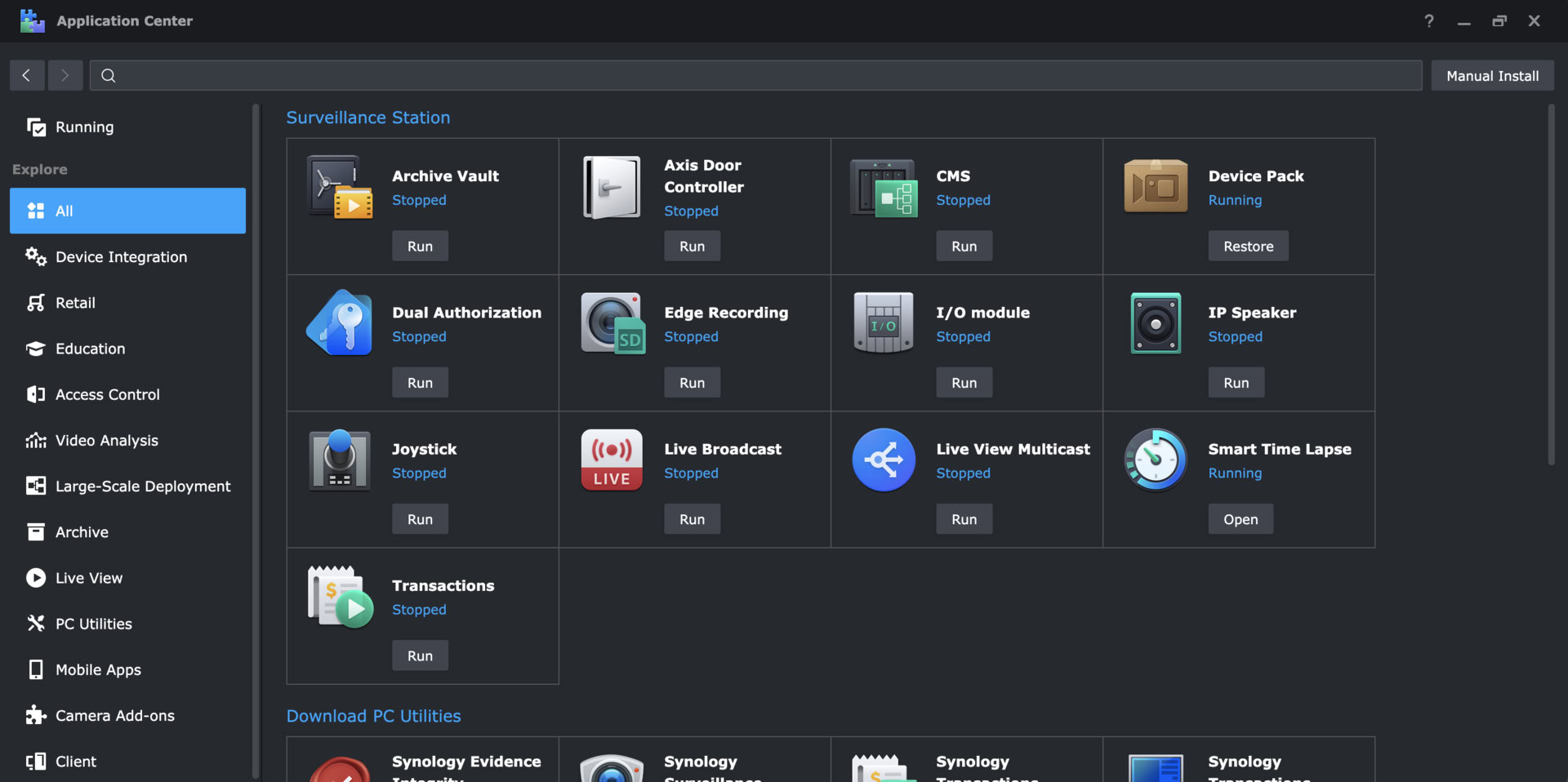Open the Archive category
1568x782 pixels.
click(127, 531)
